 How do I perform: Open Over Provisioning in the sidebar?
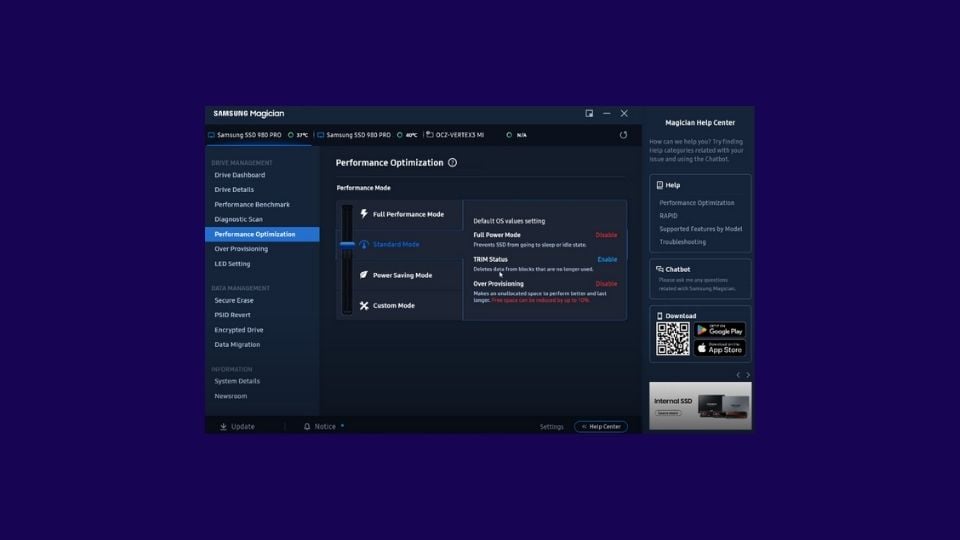pos(241,249)
